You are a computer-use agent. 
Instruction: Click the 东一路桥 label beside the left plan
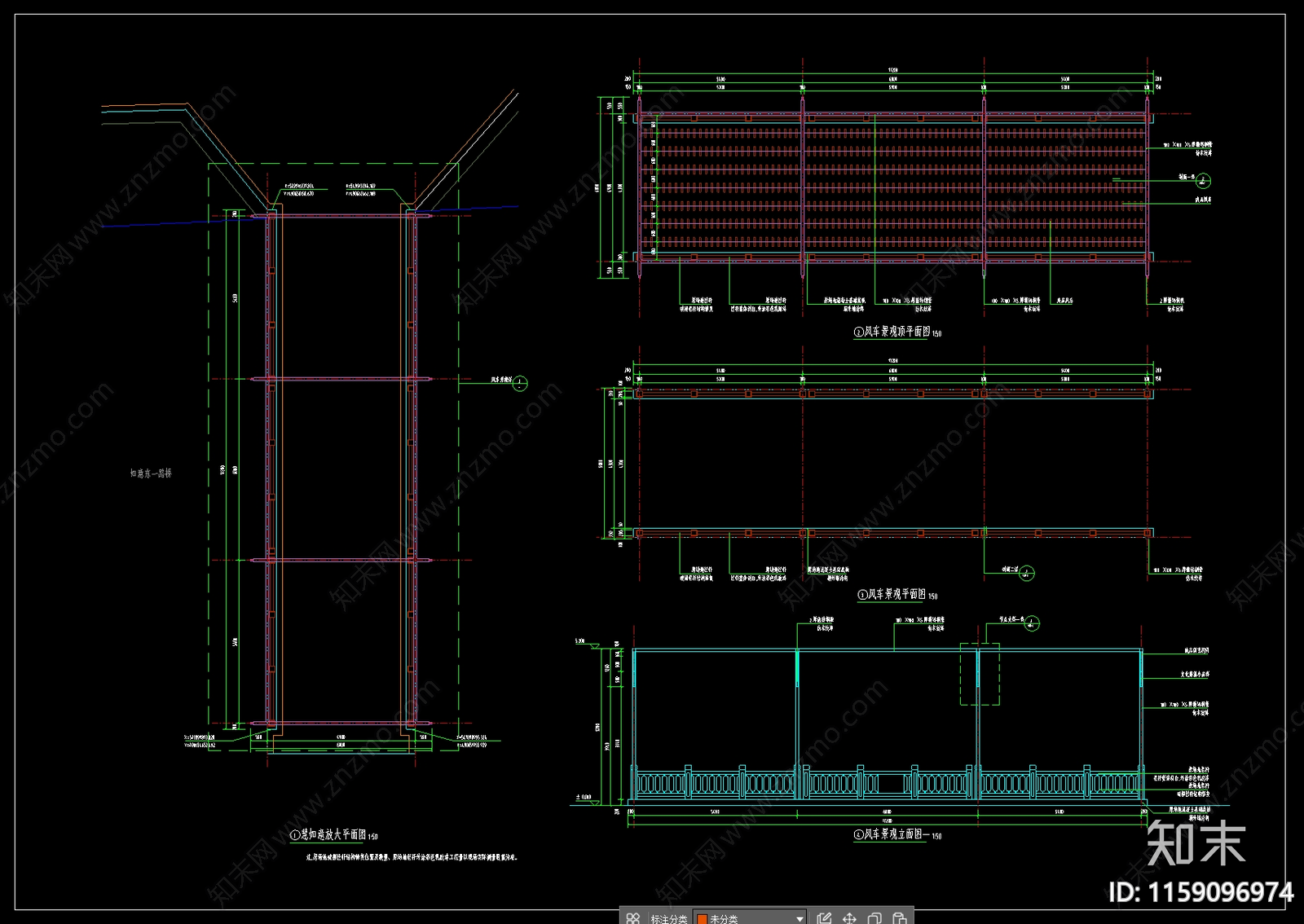coord(151,473)
